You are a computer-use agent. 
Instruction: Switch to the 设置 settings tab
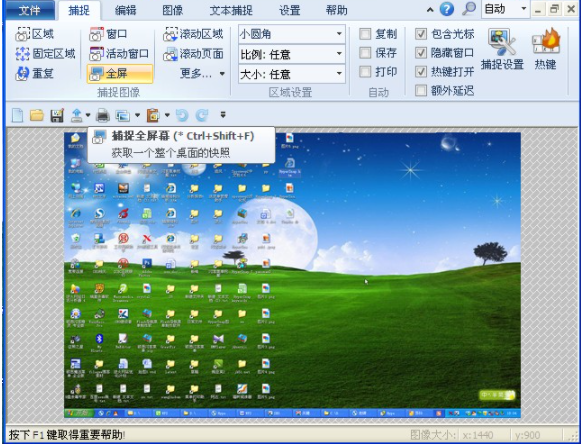point(290,10)
